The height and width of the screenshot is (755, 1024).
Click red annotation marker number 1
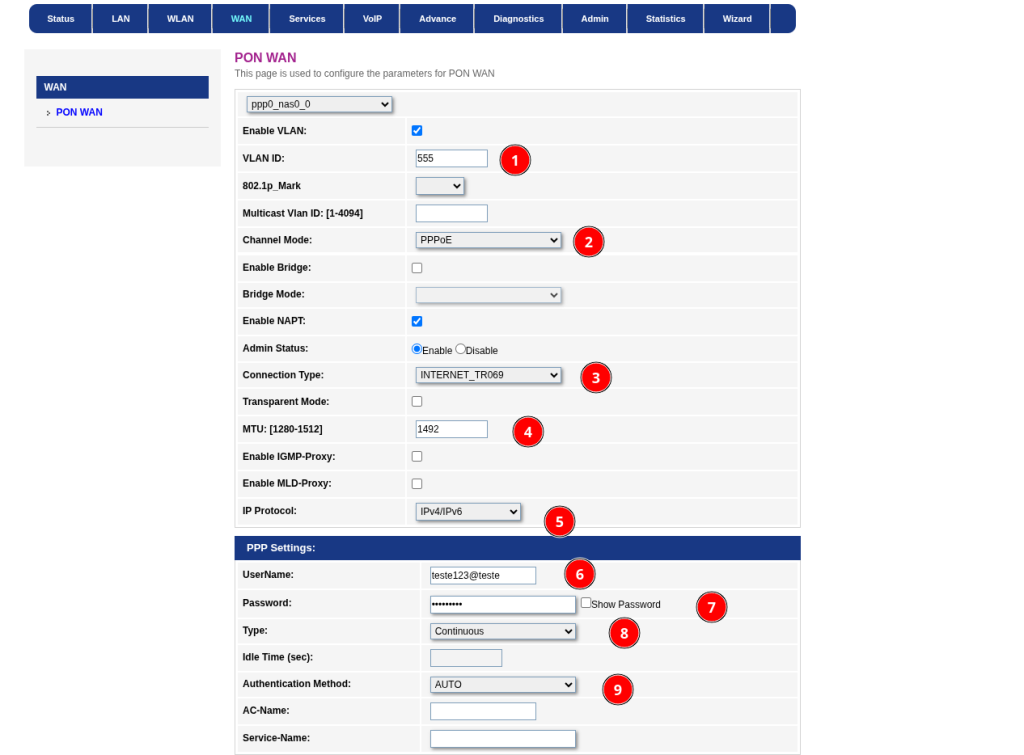(515, 160)
